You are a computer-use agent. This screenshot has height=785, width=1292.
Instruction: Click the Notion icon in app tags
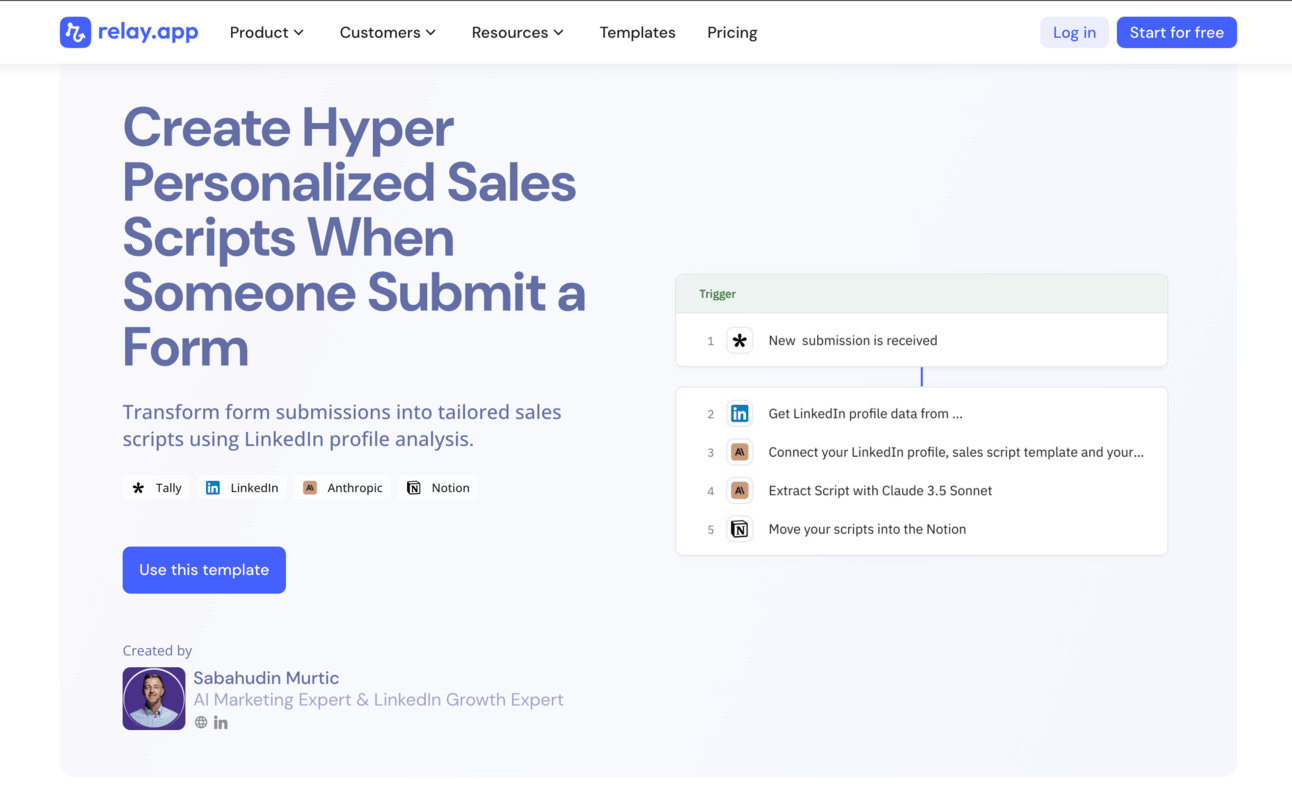[x=414, y=488]
